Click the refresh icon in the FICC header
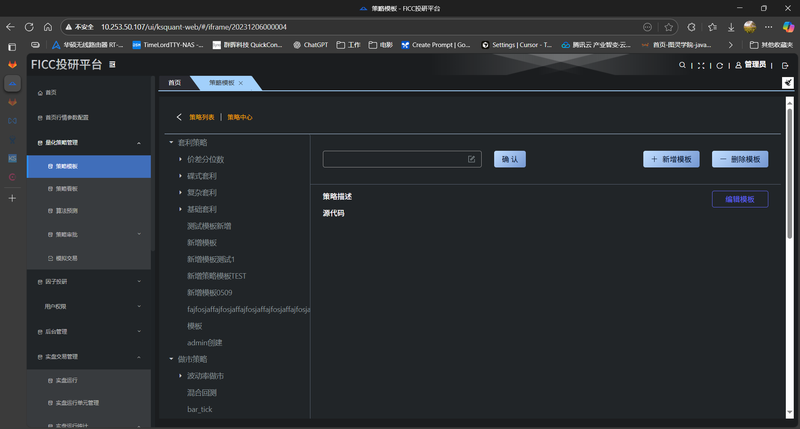The height and width of the screenshot is (429, 800). (719, 65)
